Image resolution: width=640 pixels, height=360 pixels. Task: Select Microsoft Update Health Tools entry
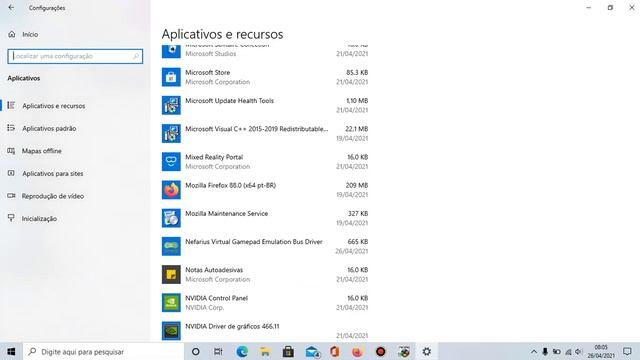[229, 100]
